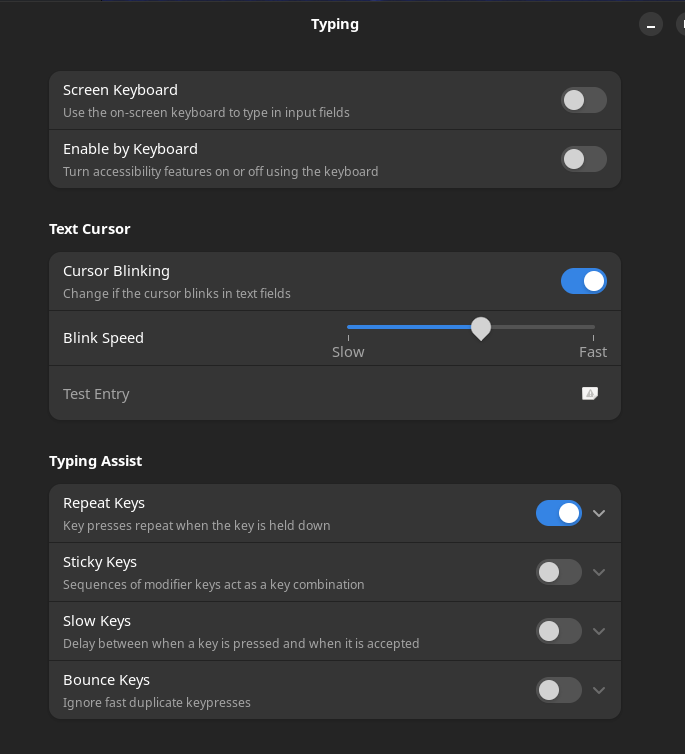
Task: Turn on Sticky Keys
Action: coord(559,572)
